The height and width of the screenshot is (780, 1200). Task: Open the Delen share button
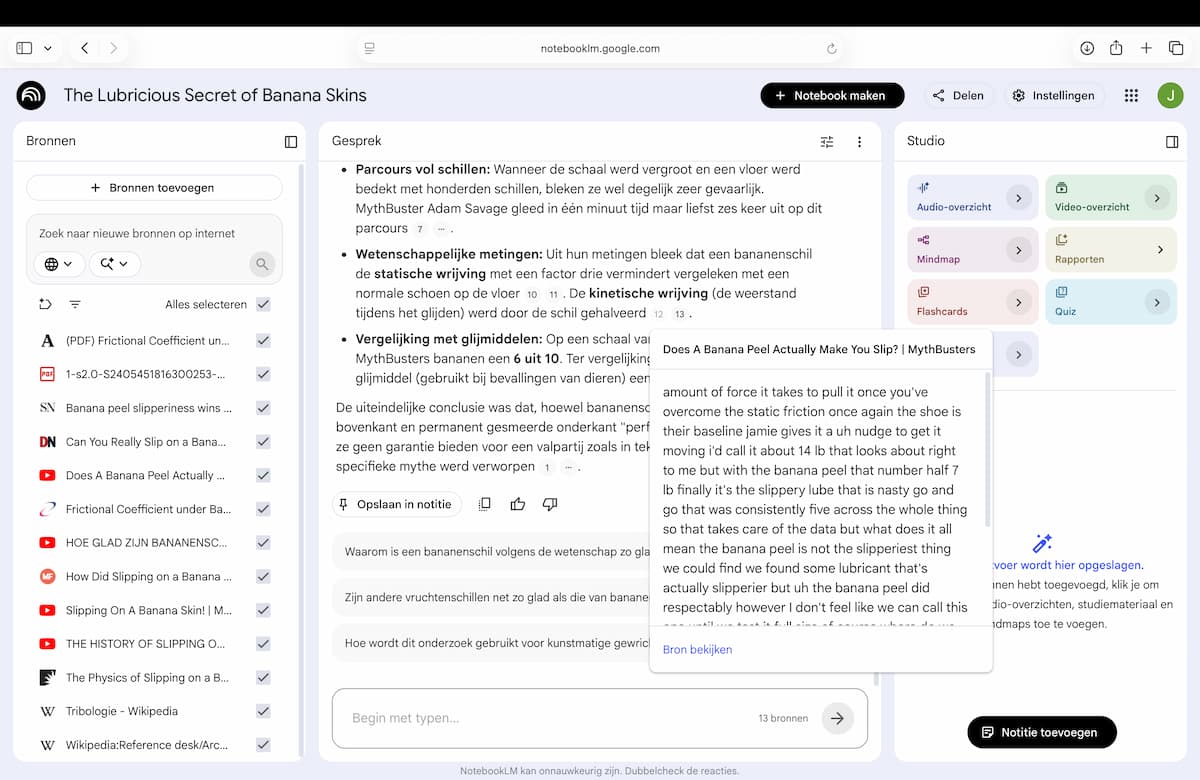pos(958,95)
